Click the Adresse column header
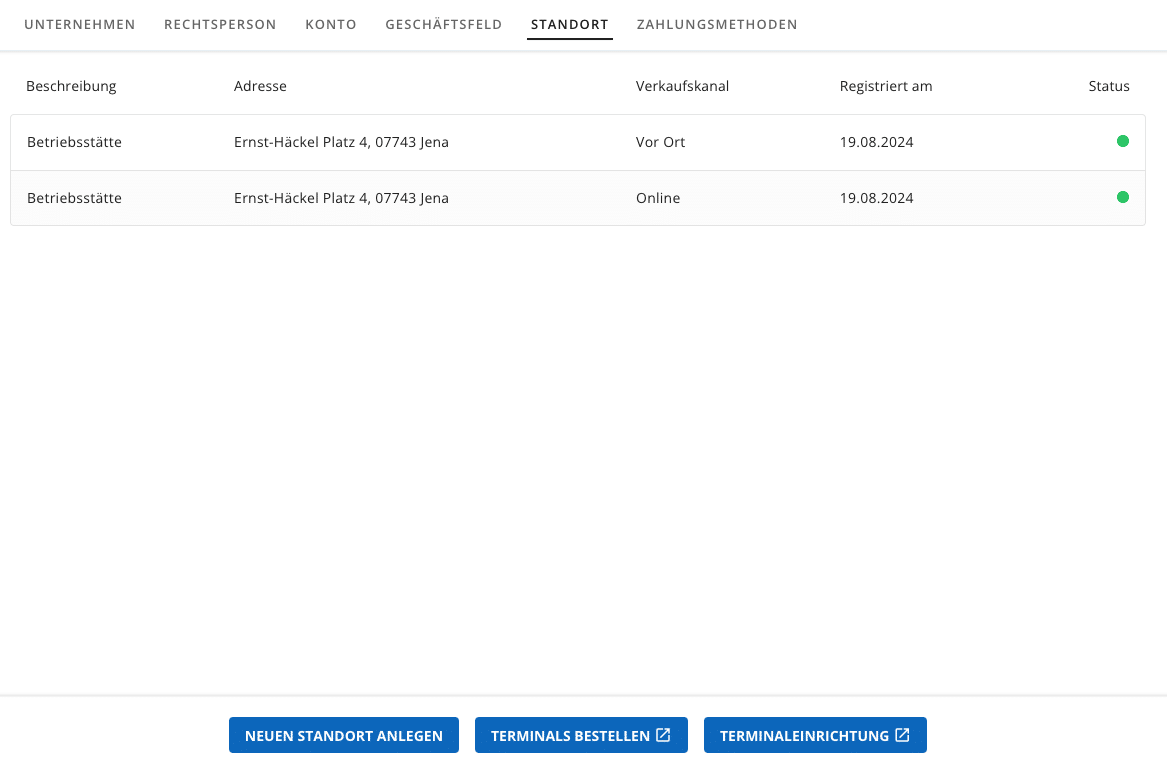This screenshot has height=759, width=1167. point(260,86)
